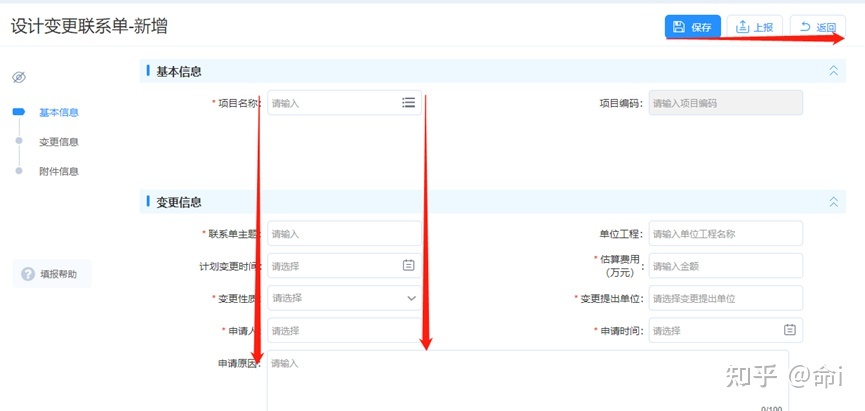Collapse the 变更信息 section

833,202
